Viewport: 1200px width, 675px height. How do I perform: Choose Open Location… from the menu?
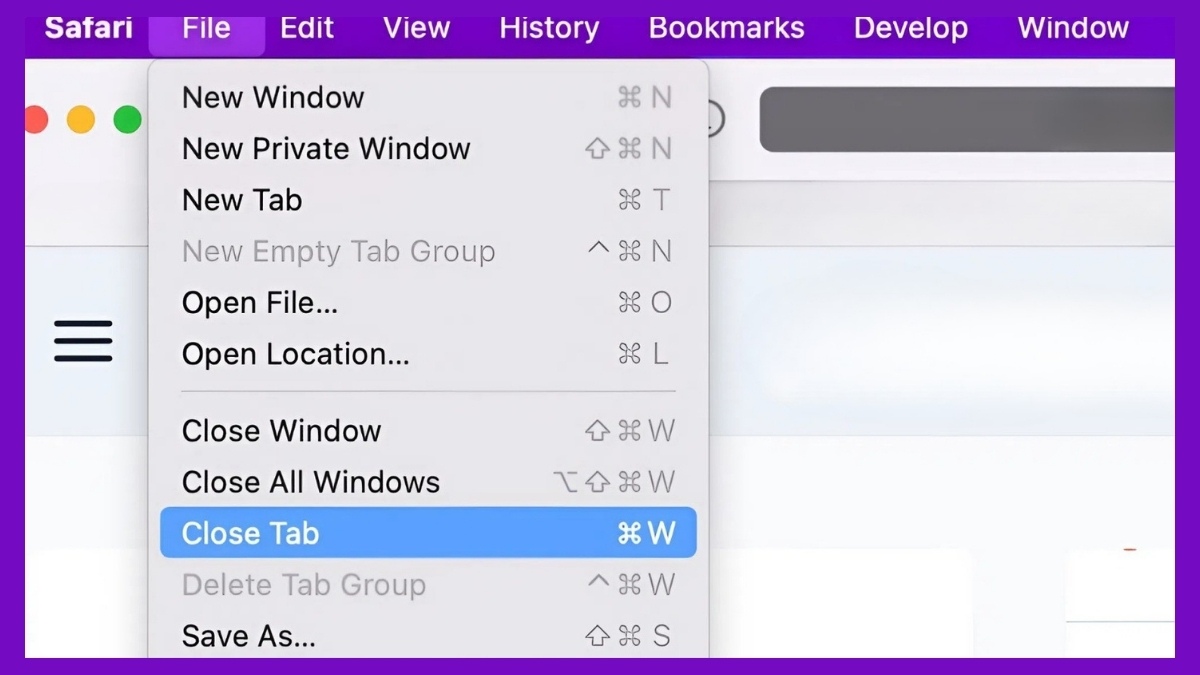pyautogui.click(x=428, y=354)
